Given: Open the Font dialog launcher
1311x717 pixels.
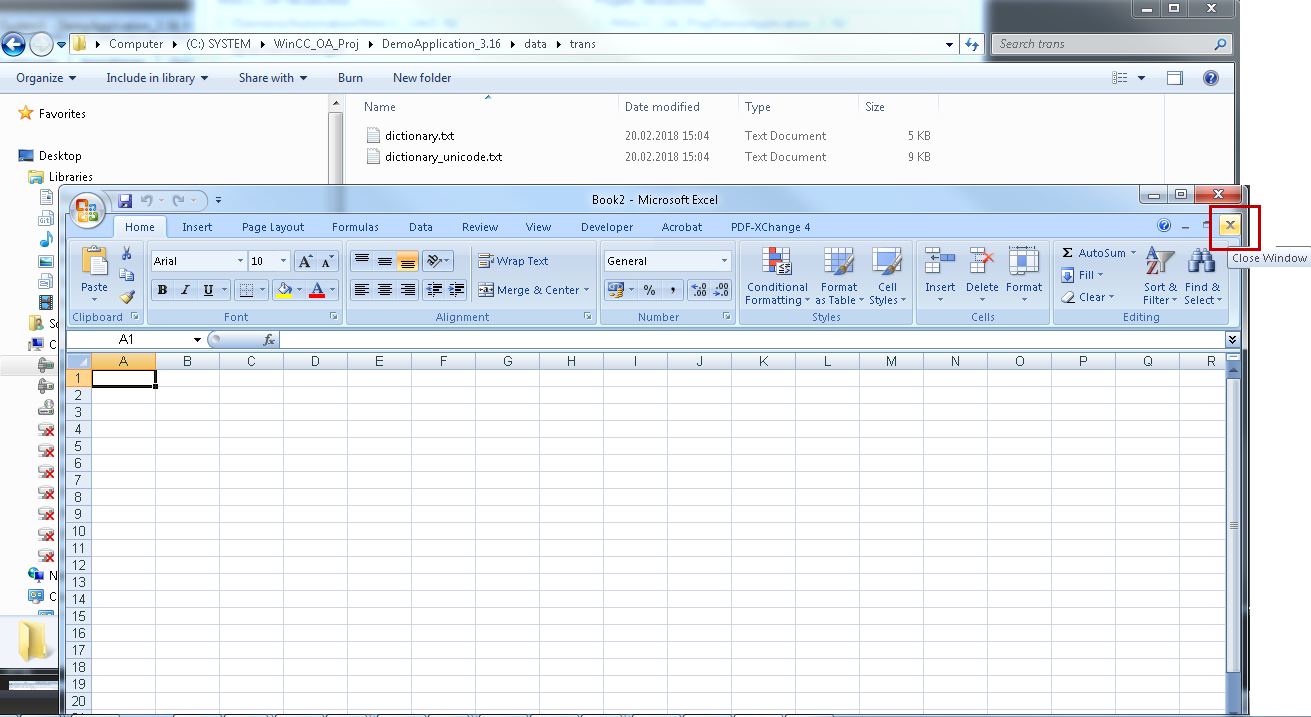Looking at the screenshot, I should (x=334, y=317).
